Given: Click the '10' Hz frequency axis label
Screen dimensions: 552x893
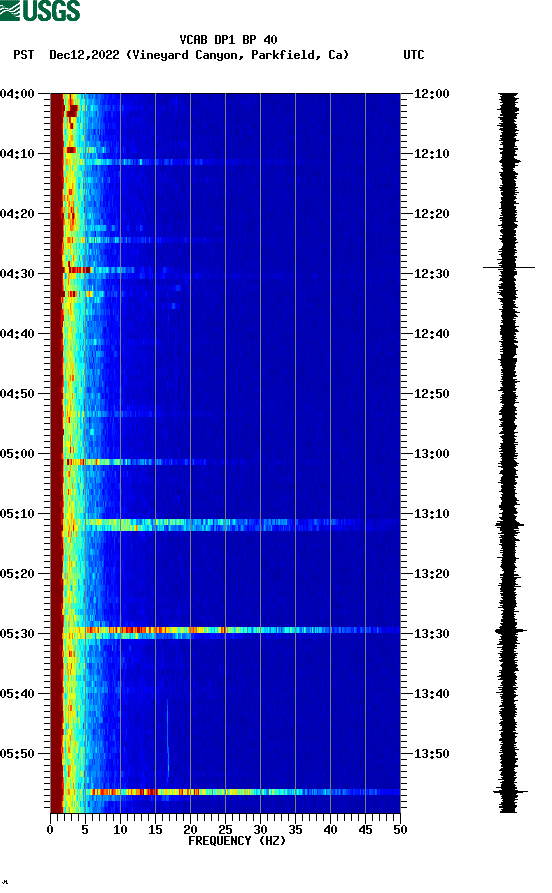Looking at the screenshot, I should 120,830.
